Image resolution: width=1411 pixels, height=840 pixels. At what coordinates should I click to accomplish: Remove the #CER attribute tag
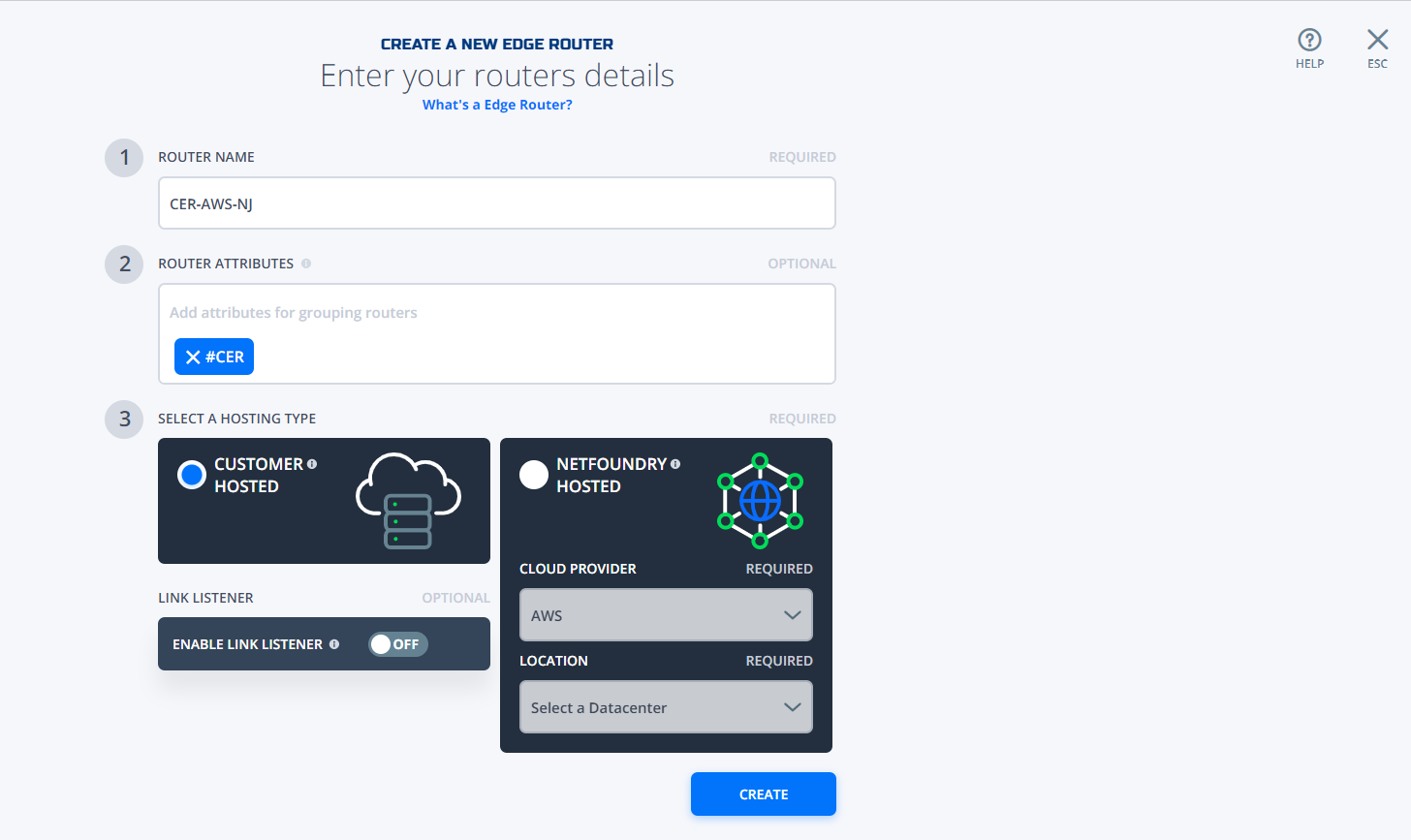[x=193, y=358]
